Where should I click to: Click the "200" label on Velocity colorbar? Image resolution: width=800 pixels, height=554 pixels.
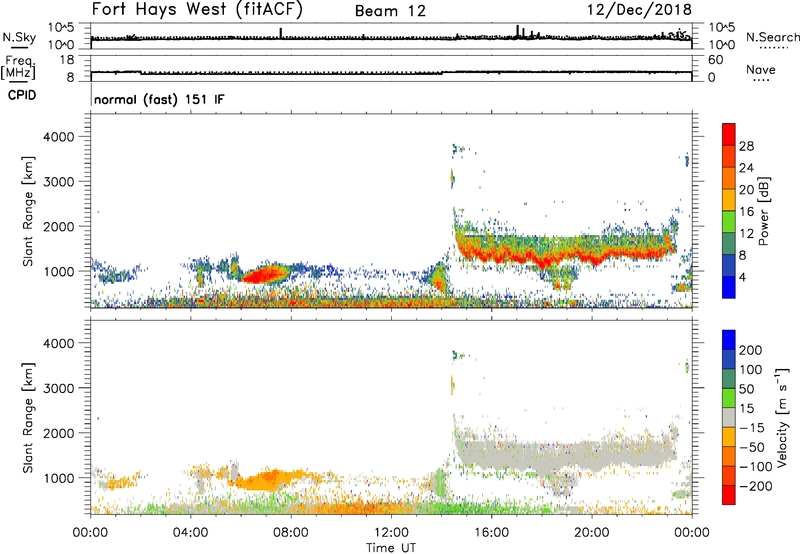tap(751, 350)
